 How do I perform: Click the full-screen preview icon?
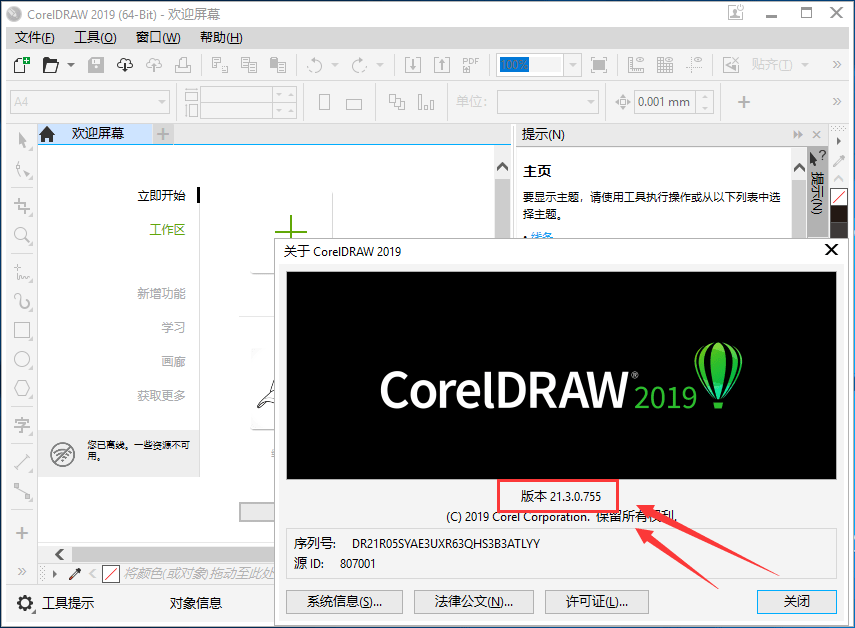point(599,65)
